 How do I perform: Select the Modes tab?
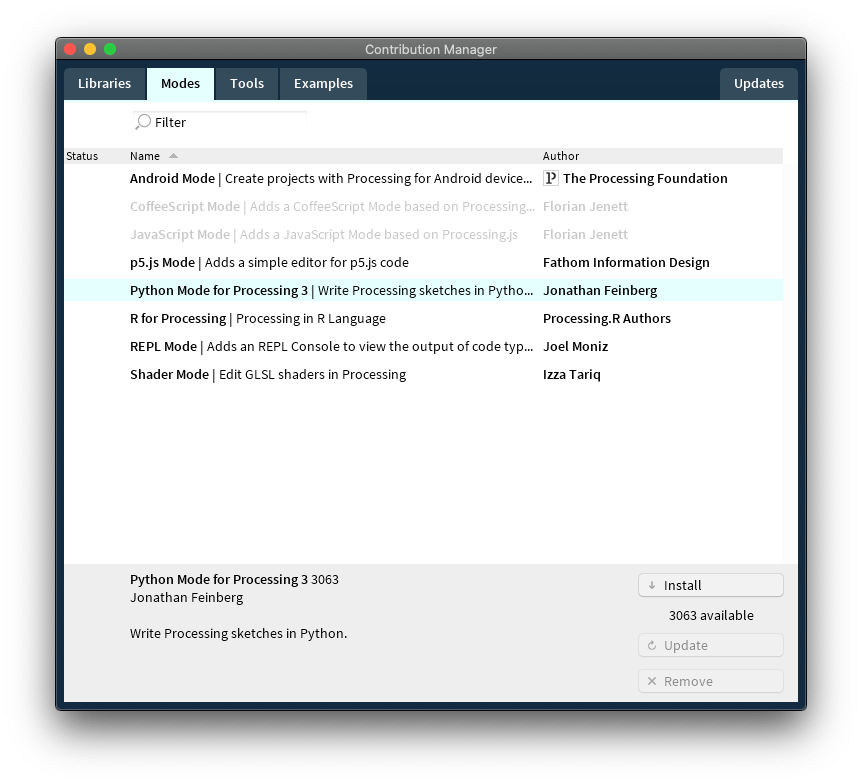pyautogui.click(x=180, y=84)
